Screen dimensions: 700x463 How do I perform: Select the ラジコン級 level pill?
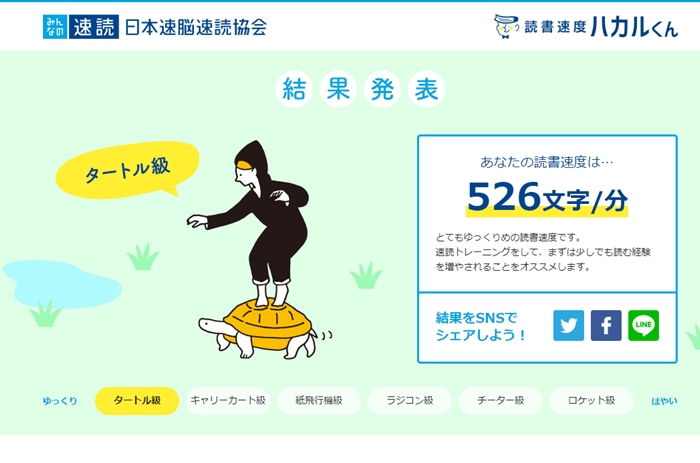click(x=409, y=400)
